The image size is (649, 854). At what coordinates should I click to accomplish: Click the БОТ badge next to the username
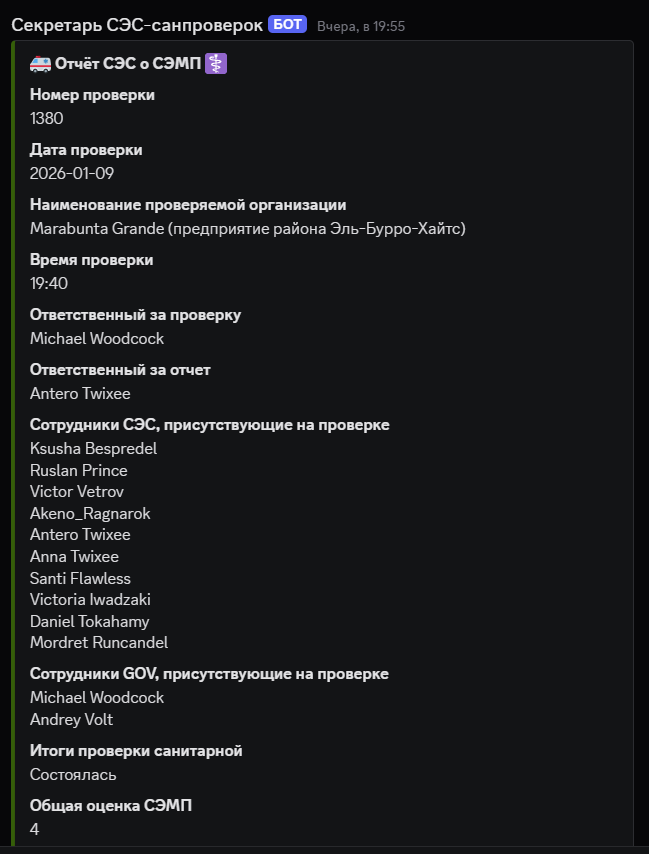click(x=287, y=24)
